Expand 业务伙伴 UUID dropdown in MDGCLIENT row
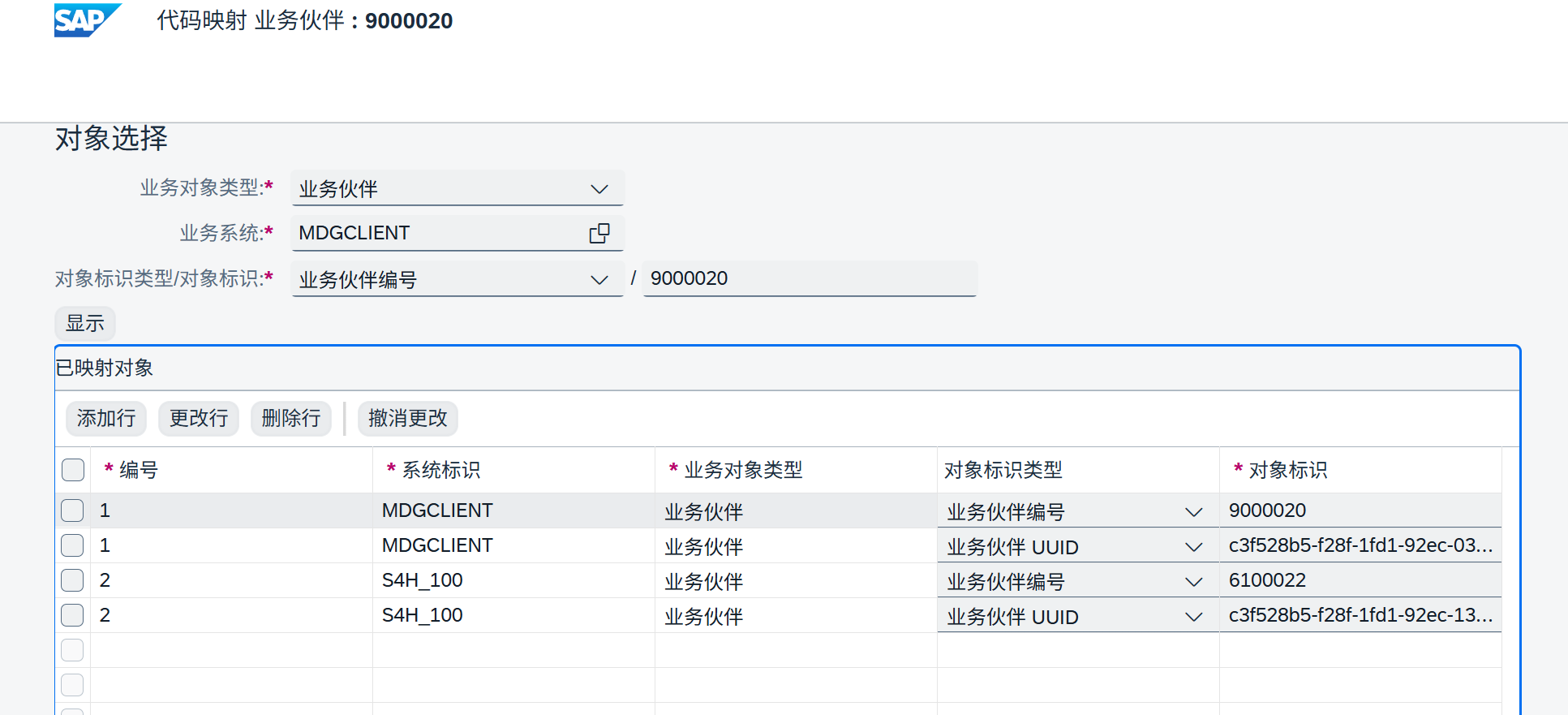This screenshot has width=1568, height=715. click(x=1193, y=547)
